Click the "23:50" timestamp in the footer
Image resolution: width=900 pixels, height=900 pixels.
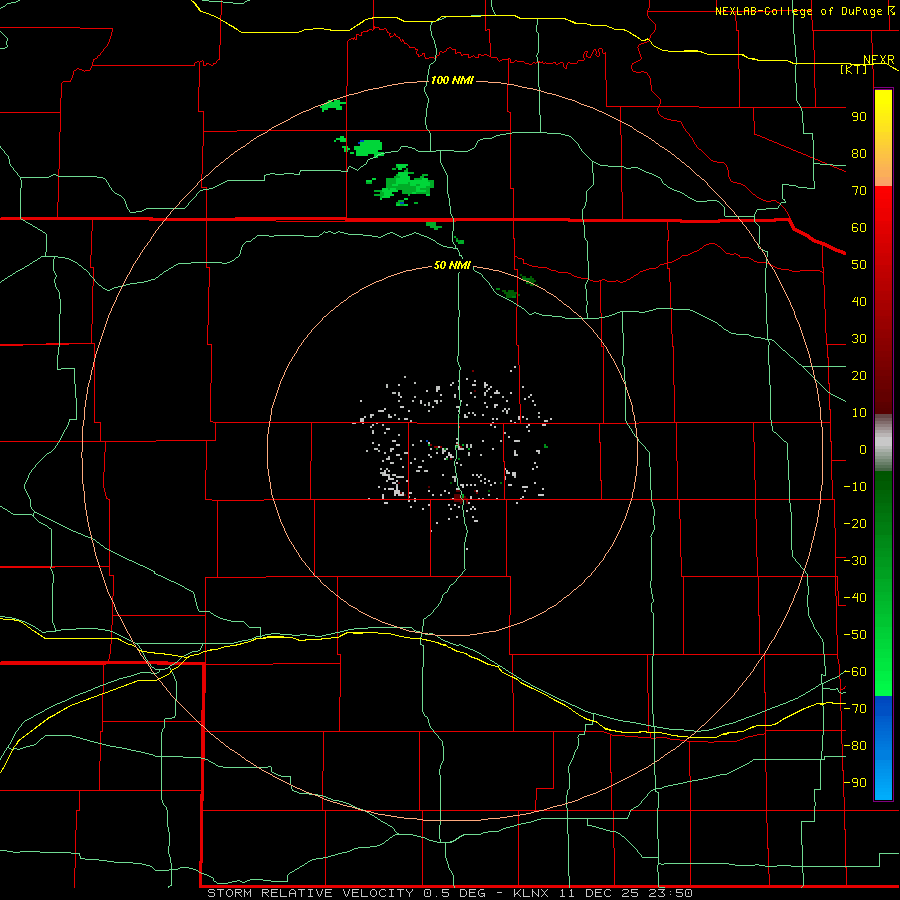click(670, 893)
